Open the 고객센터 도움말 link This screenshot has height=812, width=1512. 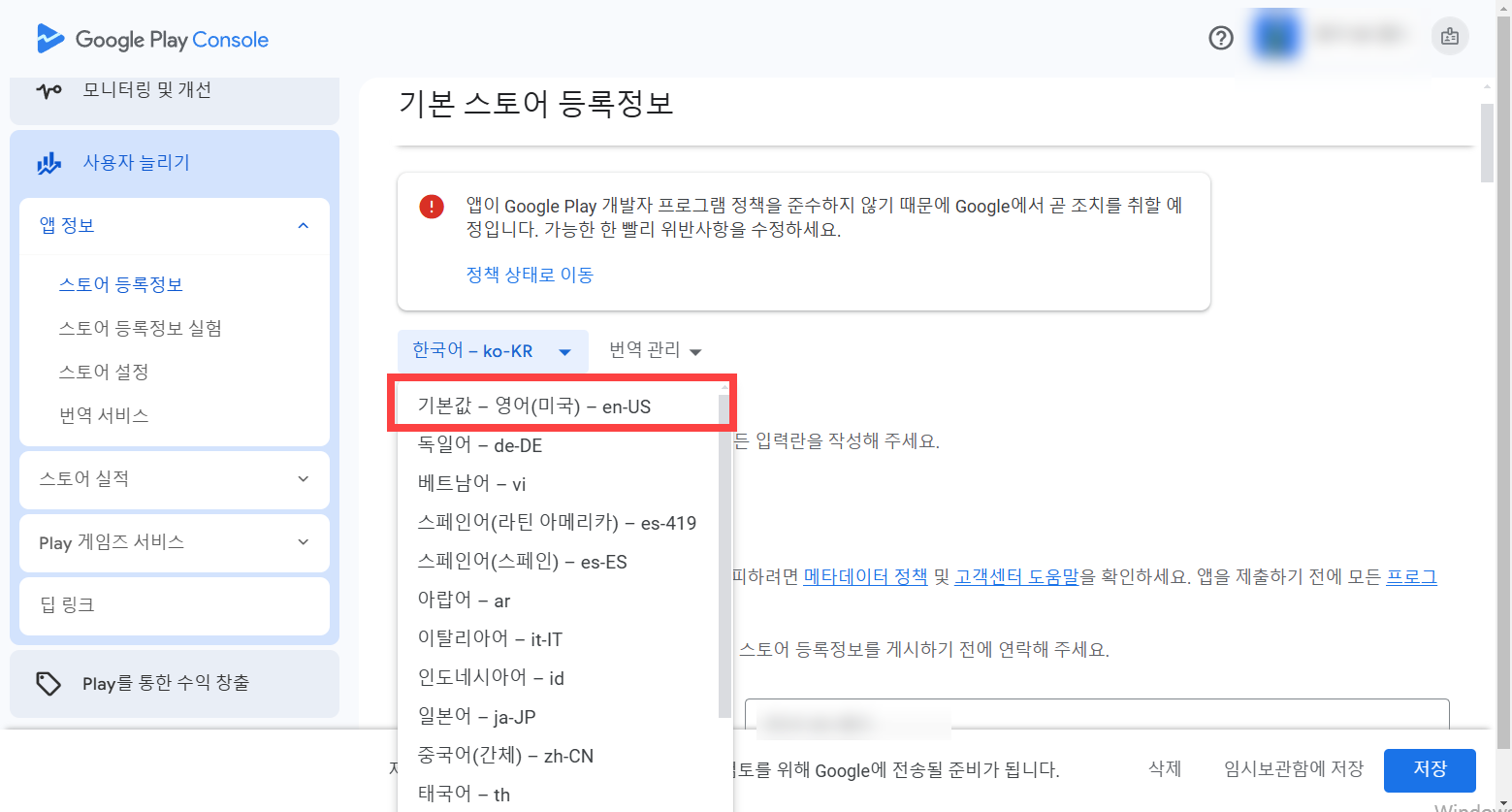pyautogui.click(x=1016, y=576)
